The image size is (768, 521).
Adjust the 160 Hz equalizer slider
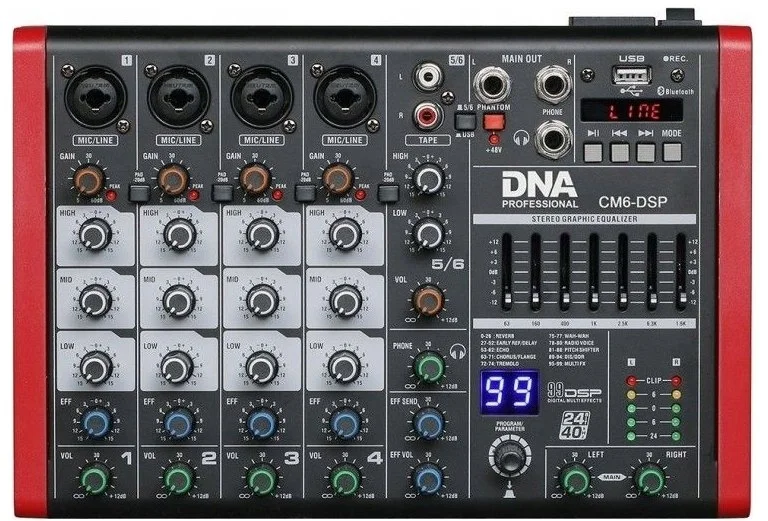click(536, 299)
